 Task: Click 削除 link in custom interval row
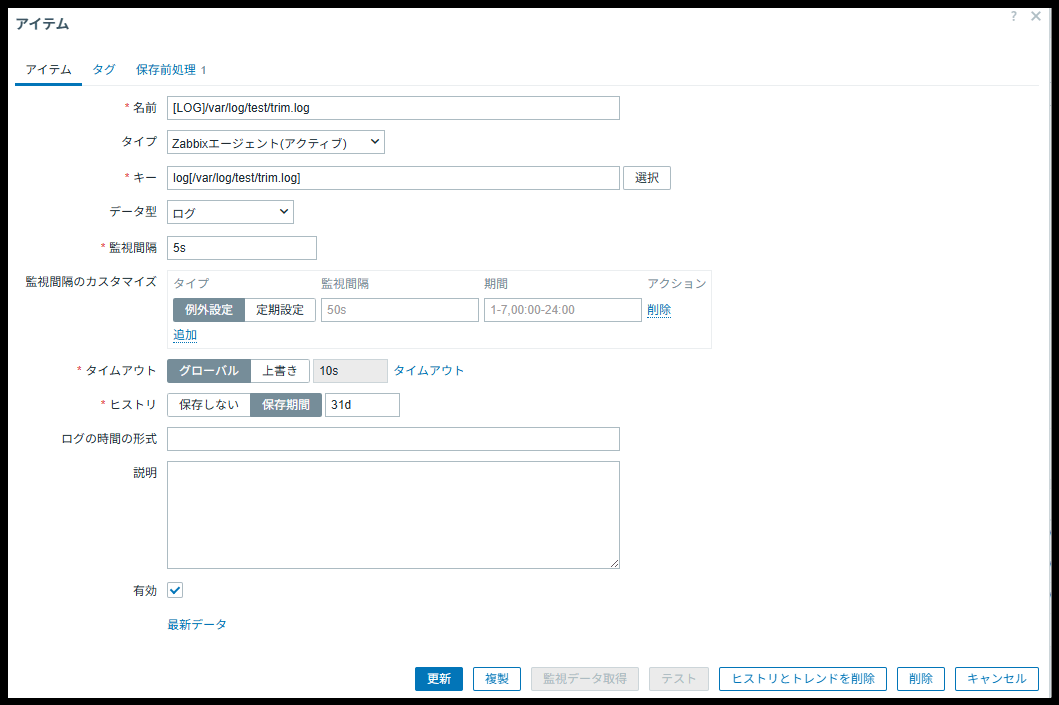tap(659, 310)
